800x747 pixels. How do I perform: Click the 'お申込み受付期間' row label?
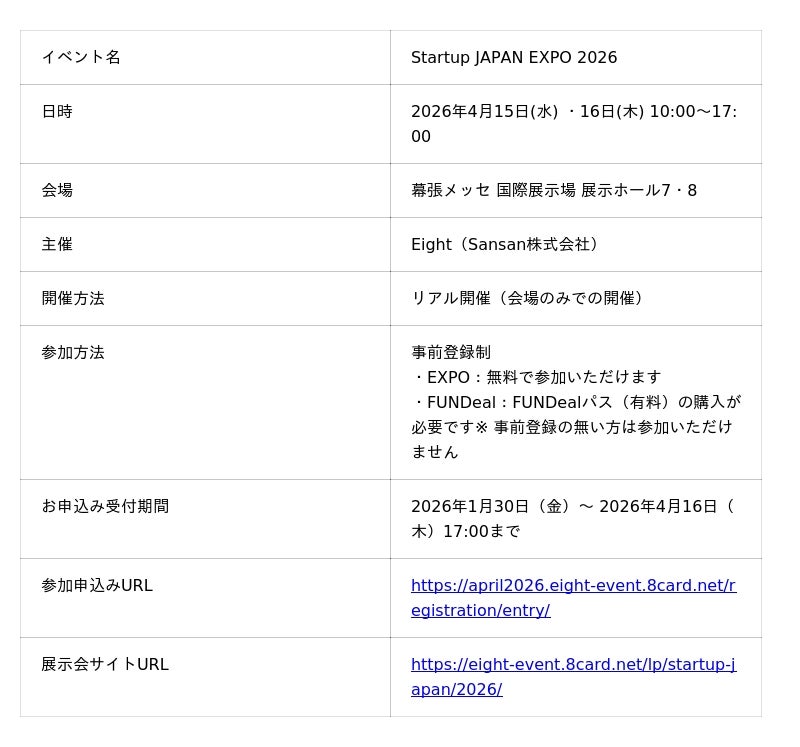(x=105, y=506)
